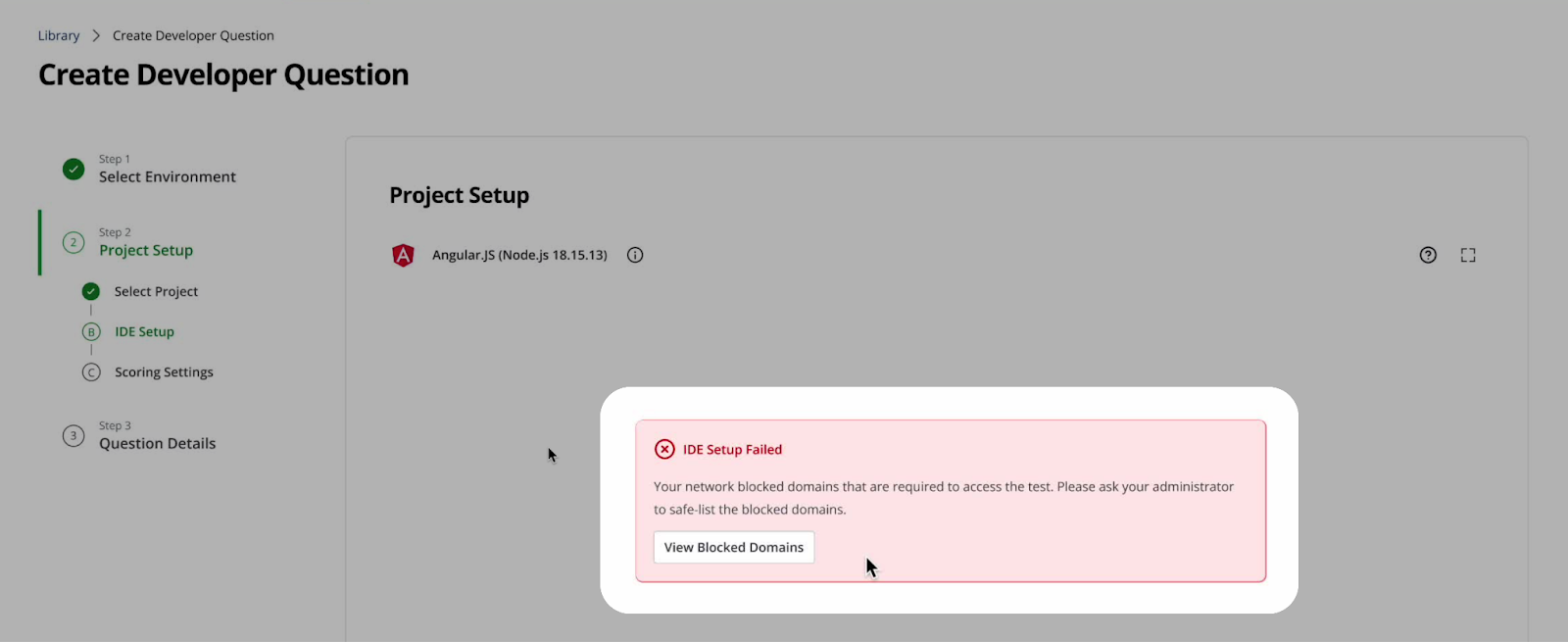Click the Scoring Settings 'C' circle icon

click(91, 372)
